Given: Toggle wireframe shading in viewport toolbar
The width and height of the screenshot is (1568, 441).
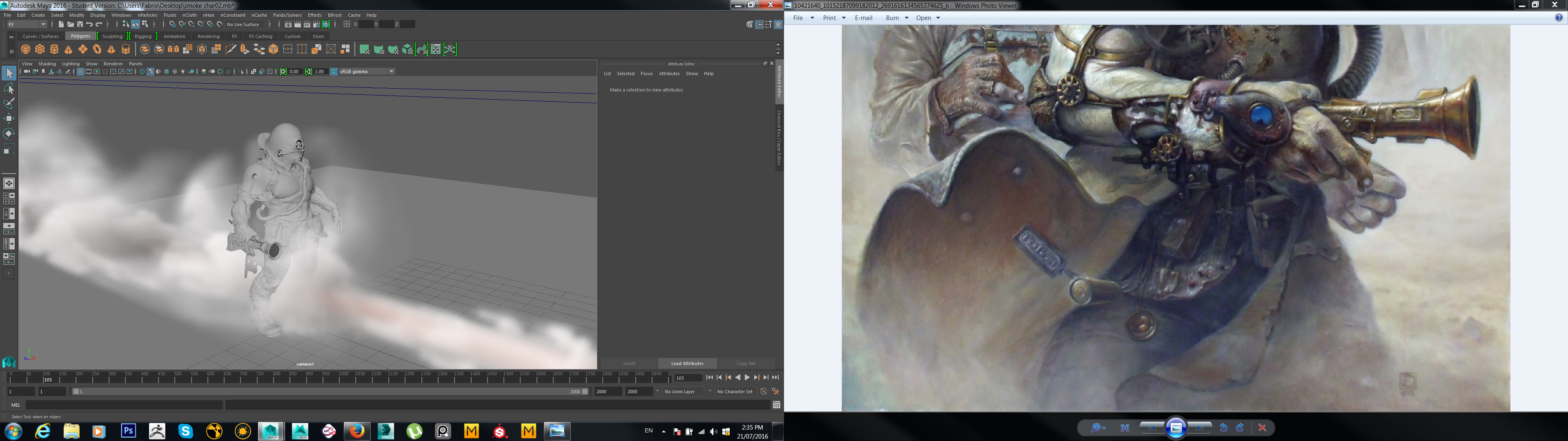Looking at the screenshot, I should 142,71.
